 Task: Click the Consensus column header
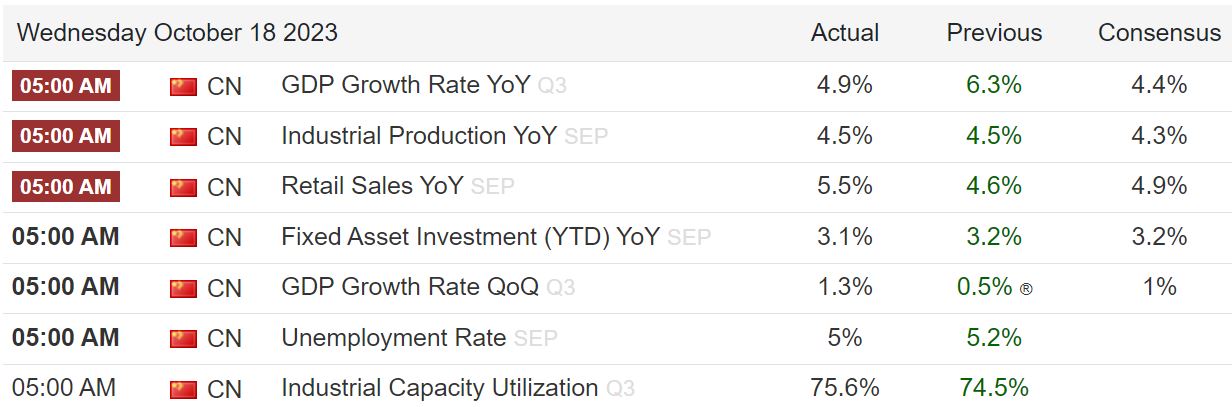pyautogui.click(x=1160, y=32)
